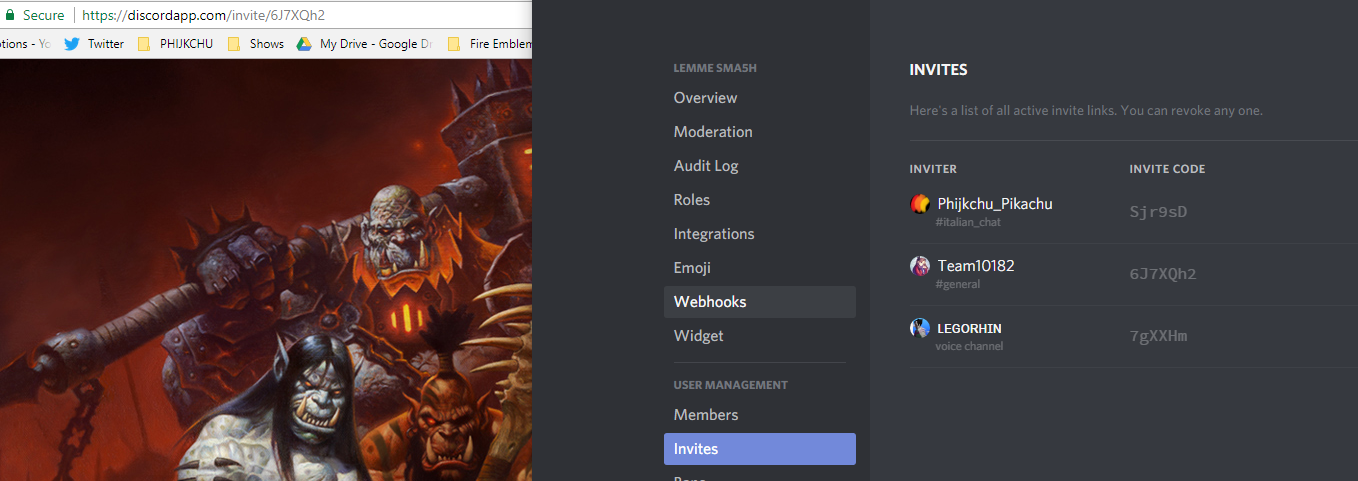This screenshot has height=481, width=1358.
Task: Click the Twitter bookmark label
Action: click(x=106, y=44)
